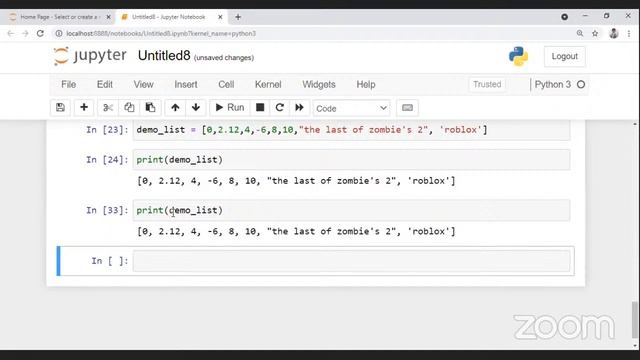This screenshot has height=360, width=640.
Task: Click the Jupyter logo
Action: [x=90, y=56]
